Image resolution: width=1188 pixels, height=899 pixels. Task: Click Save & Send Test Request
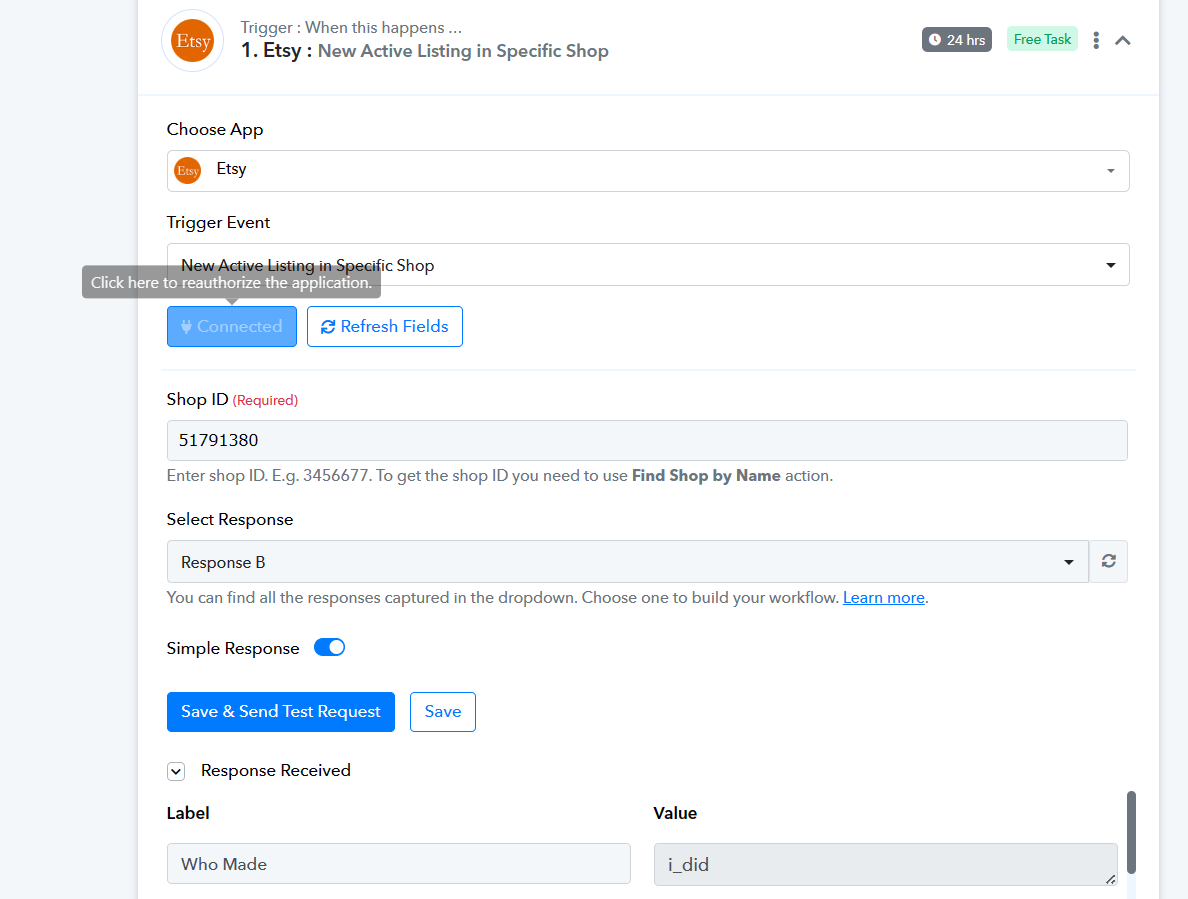tap(281, 712)
